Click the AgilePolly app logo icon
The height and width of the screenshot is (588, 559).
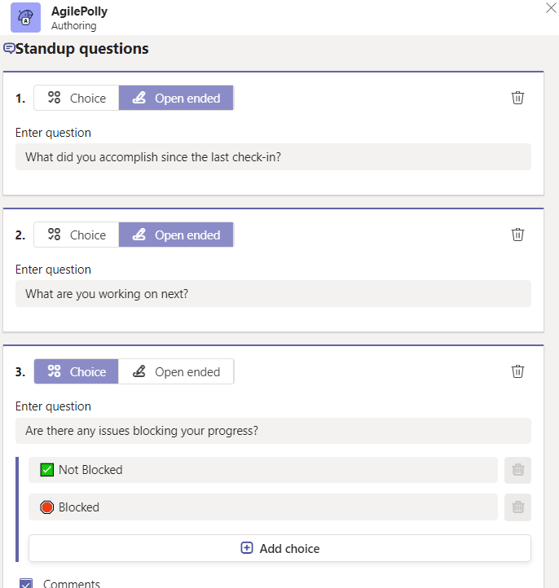pyautogui.click(x=25, y=18)
